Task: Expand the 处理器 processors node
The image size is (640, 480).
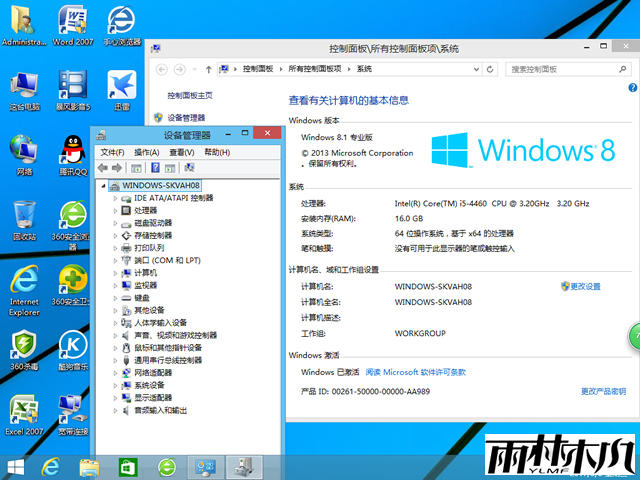Action: point(115,210)
